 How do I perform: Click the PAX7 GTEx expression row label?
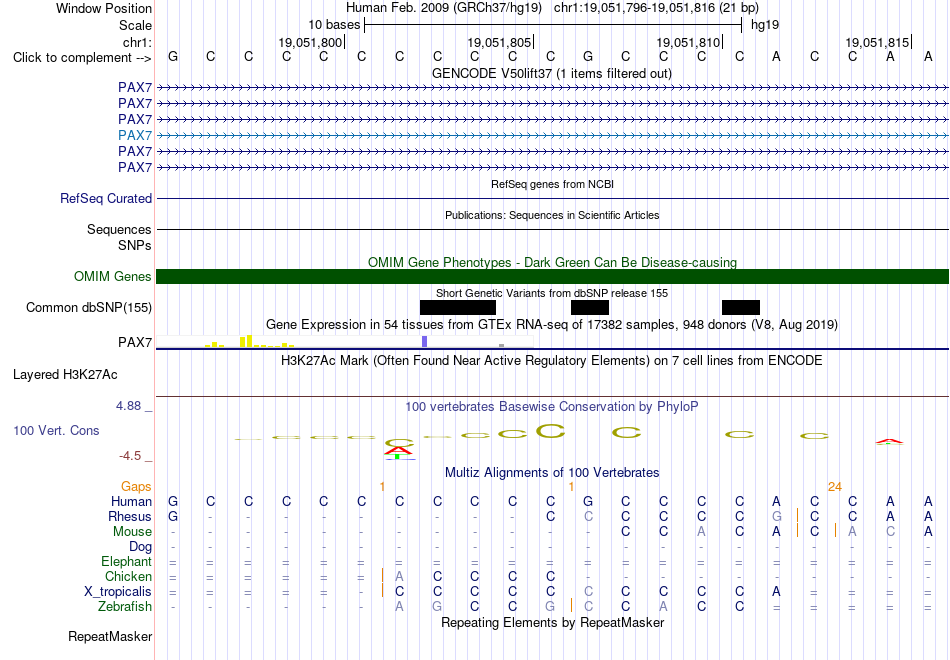pos(135,342)
